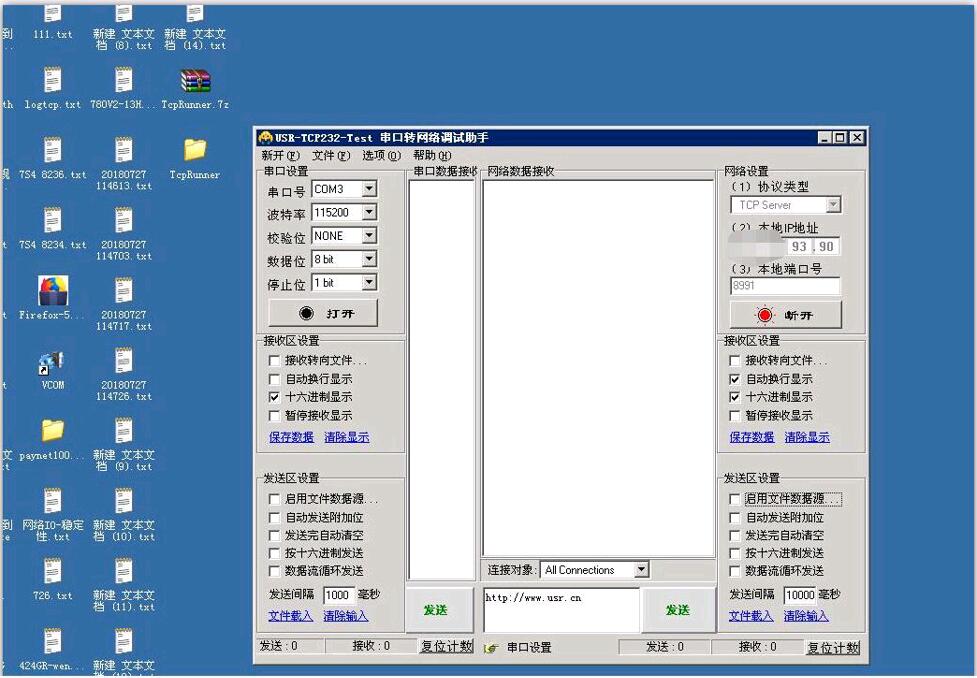This screenshot has height=678, width=977.
Task: Launch the VCOM shortcut icon
Action: tap(52, 361)
